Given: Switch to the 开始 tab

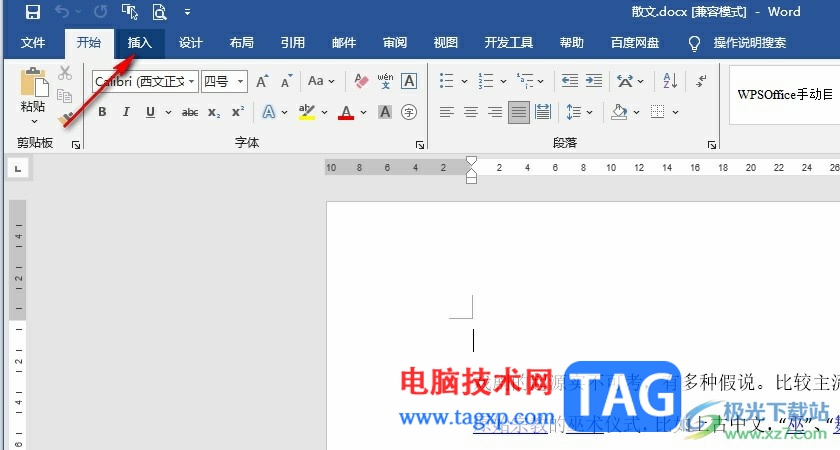Looking at the screenshot, I should (88, 43).
